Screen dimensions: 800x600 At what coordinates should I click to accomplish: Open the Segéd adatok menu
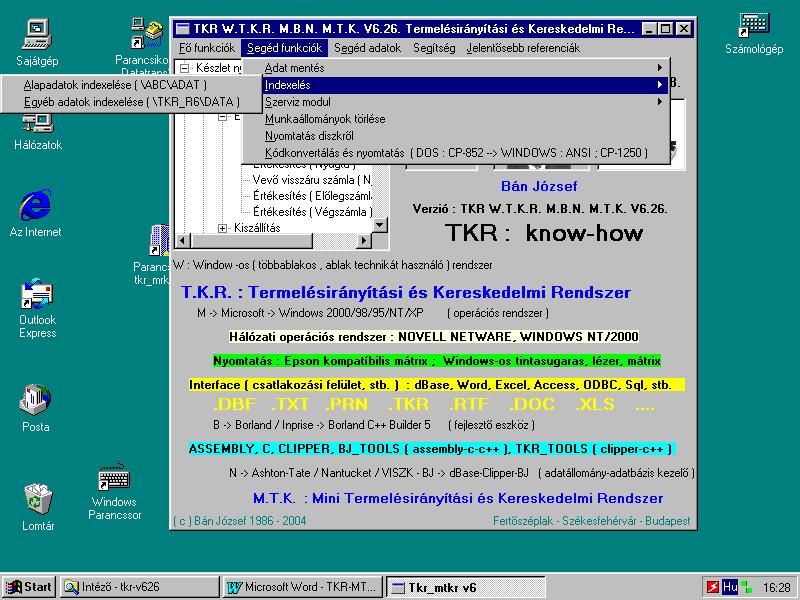point(367,48)
